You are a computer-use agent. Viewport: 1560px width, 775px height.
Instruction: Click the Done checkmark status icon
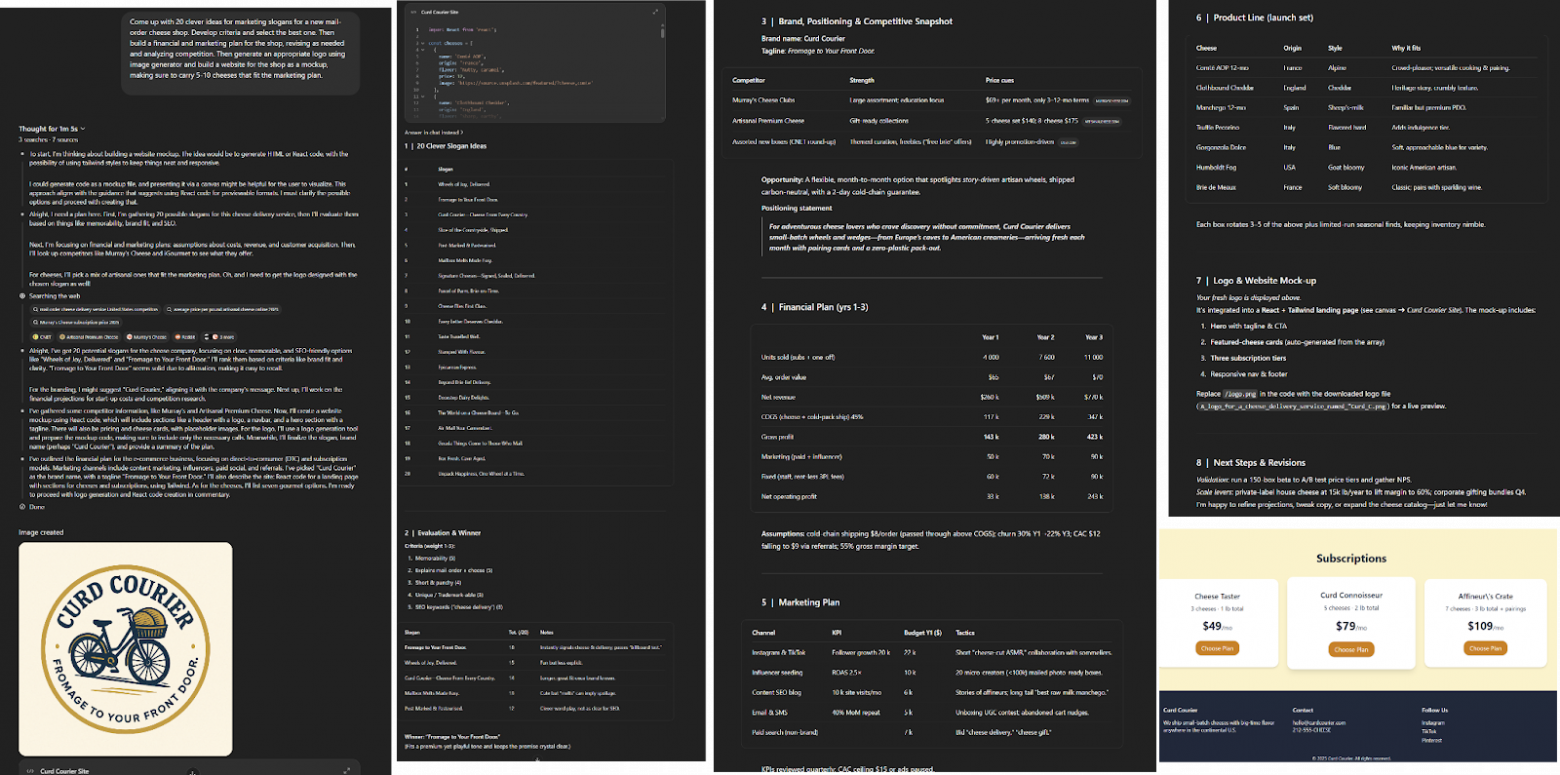click(22, 508)
